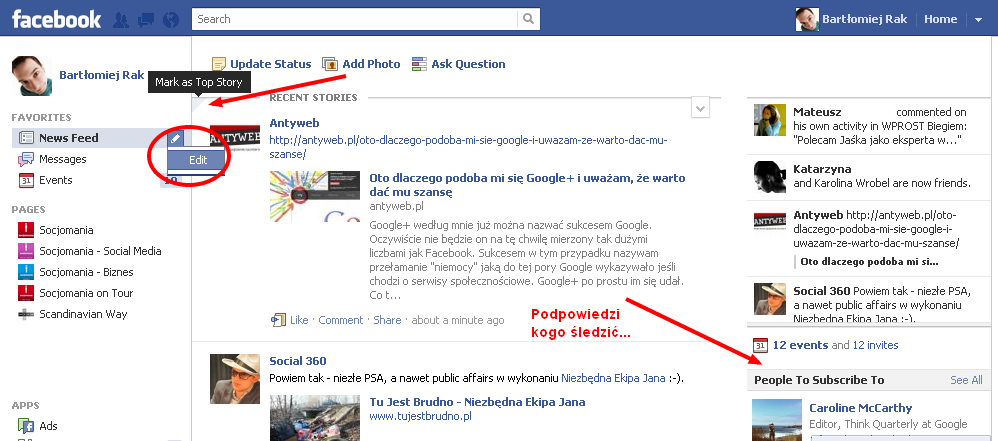Click left sidebar profile picture
Screen dimensions: 998x441
pos(32,76)
